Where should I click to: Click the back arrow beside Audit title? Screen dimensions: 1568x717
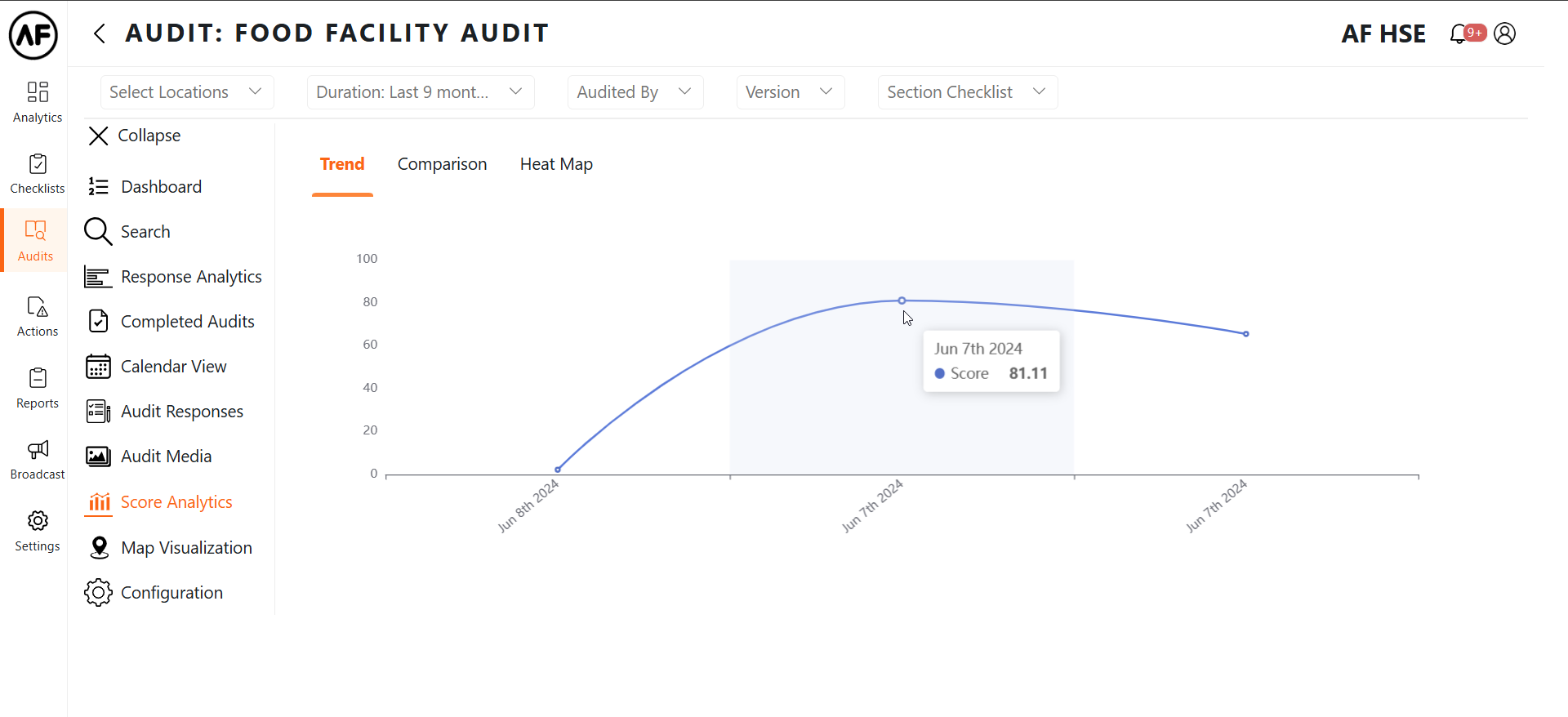100,33
